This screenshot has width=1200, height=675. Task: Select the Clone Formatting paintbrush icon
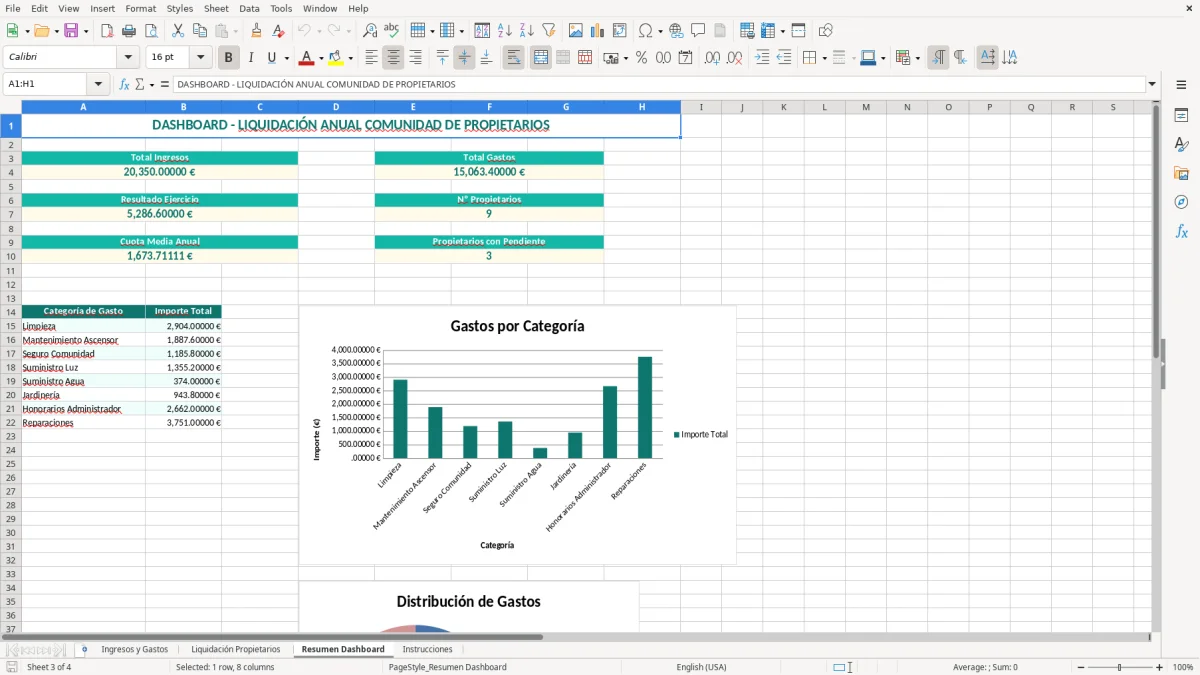tap(257, 31)
